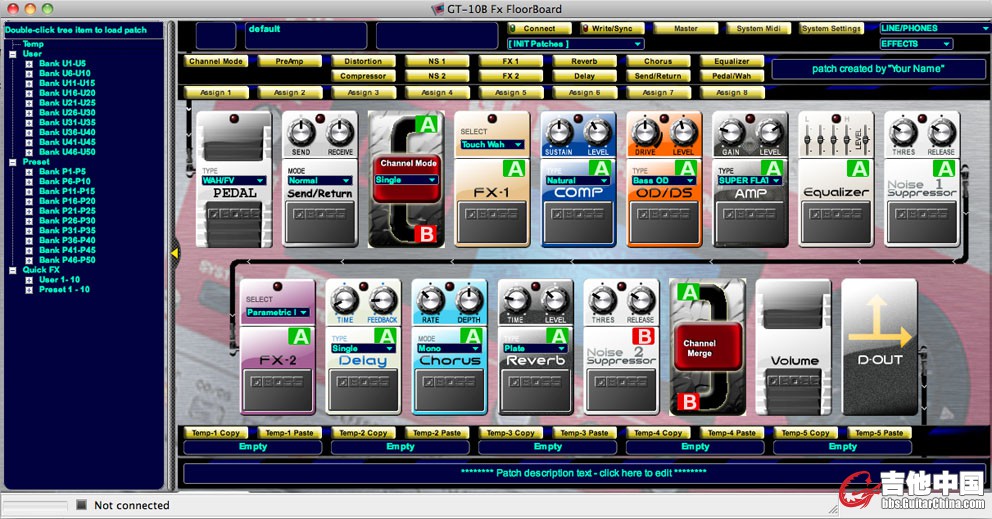Click the Write/Sync button
Image resolution: width=992 pixels, height=519 pixels.
612,28
